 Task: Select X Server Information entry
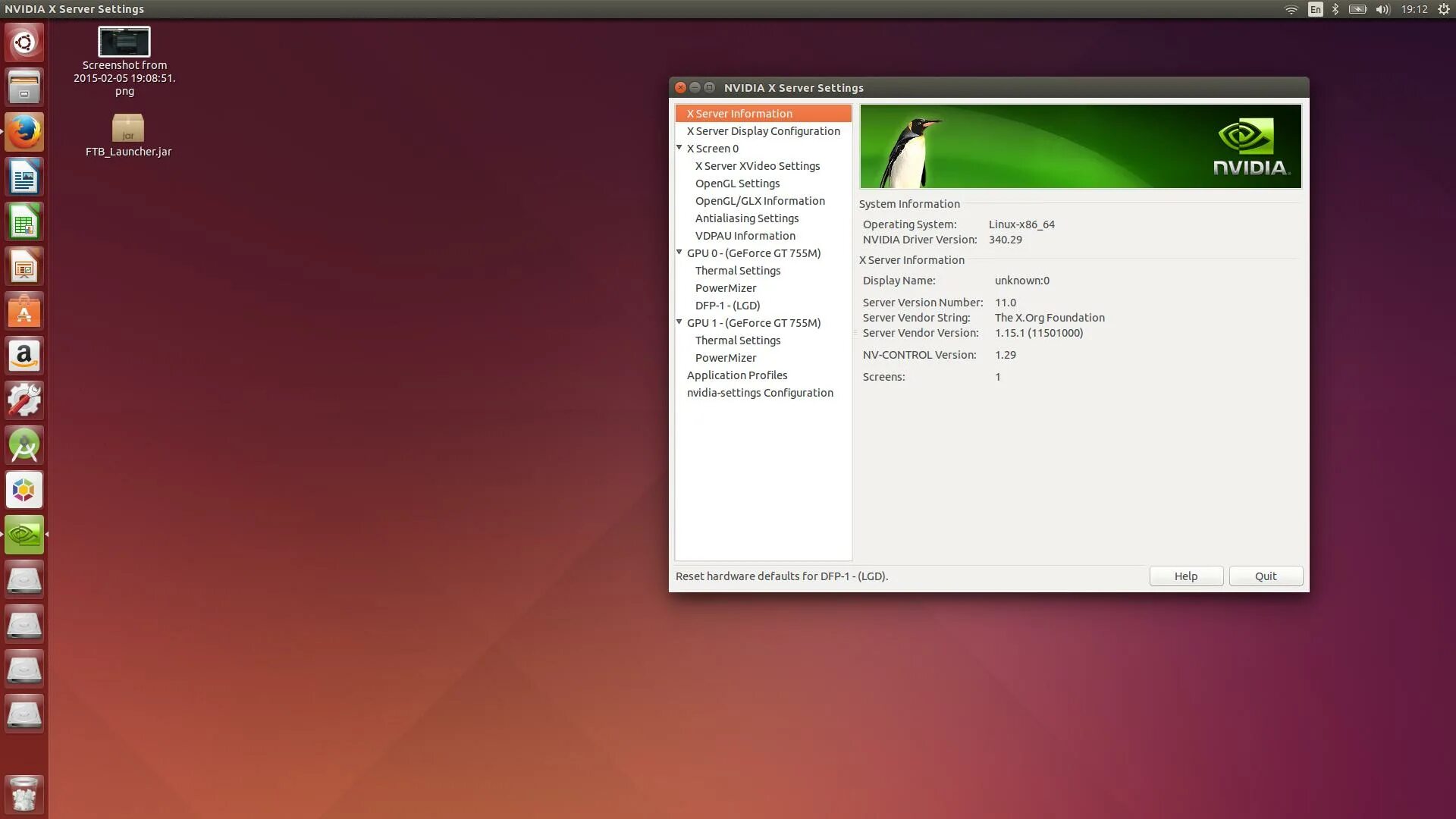[x=763, y=114]
